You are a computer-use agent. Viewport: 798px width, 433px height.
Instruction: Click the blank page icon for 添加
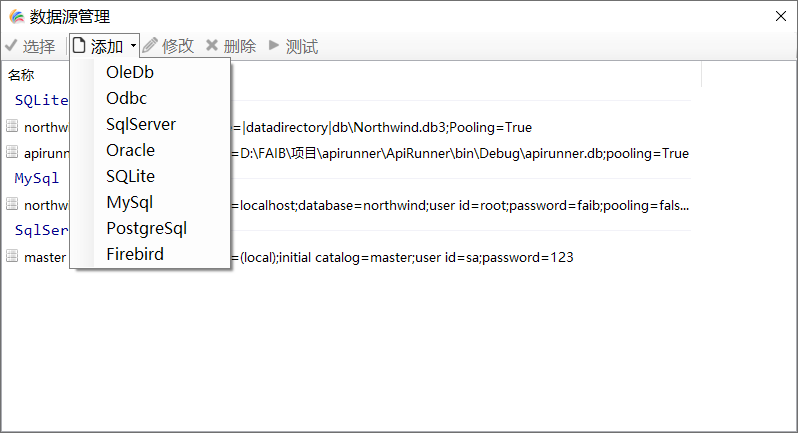coord(79,46)
